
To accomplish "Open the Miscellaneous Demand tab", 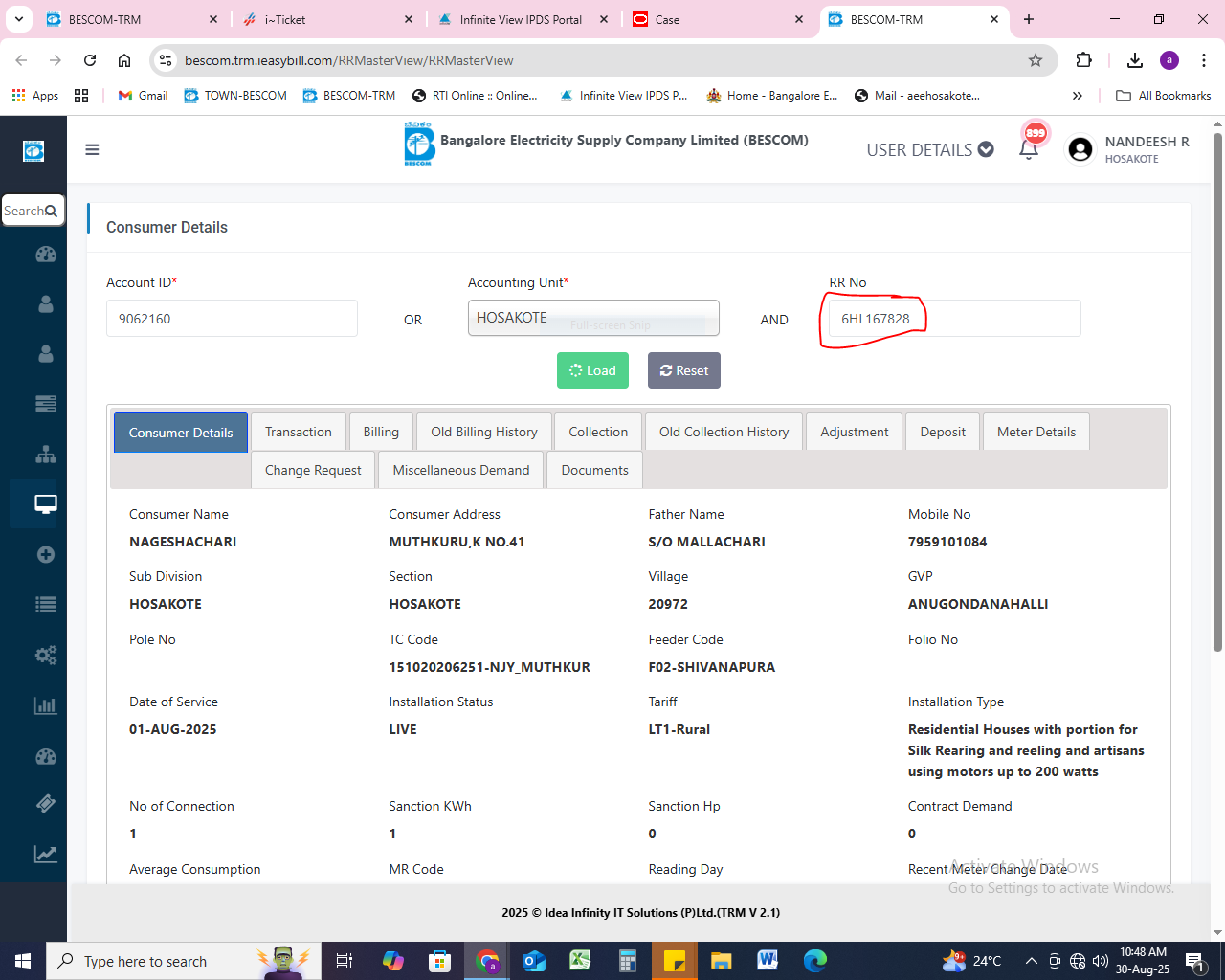I will pos(461,470).
